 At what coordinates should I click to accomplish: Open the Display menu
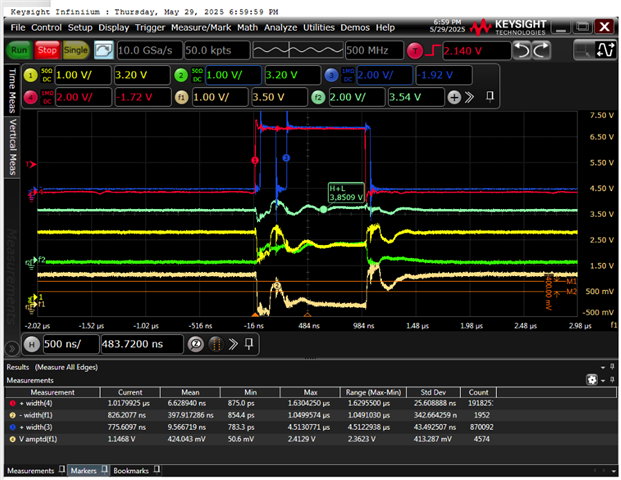point(114,27)
